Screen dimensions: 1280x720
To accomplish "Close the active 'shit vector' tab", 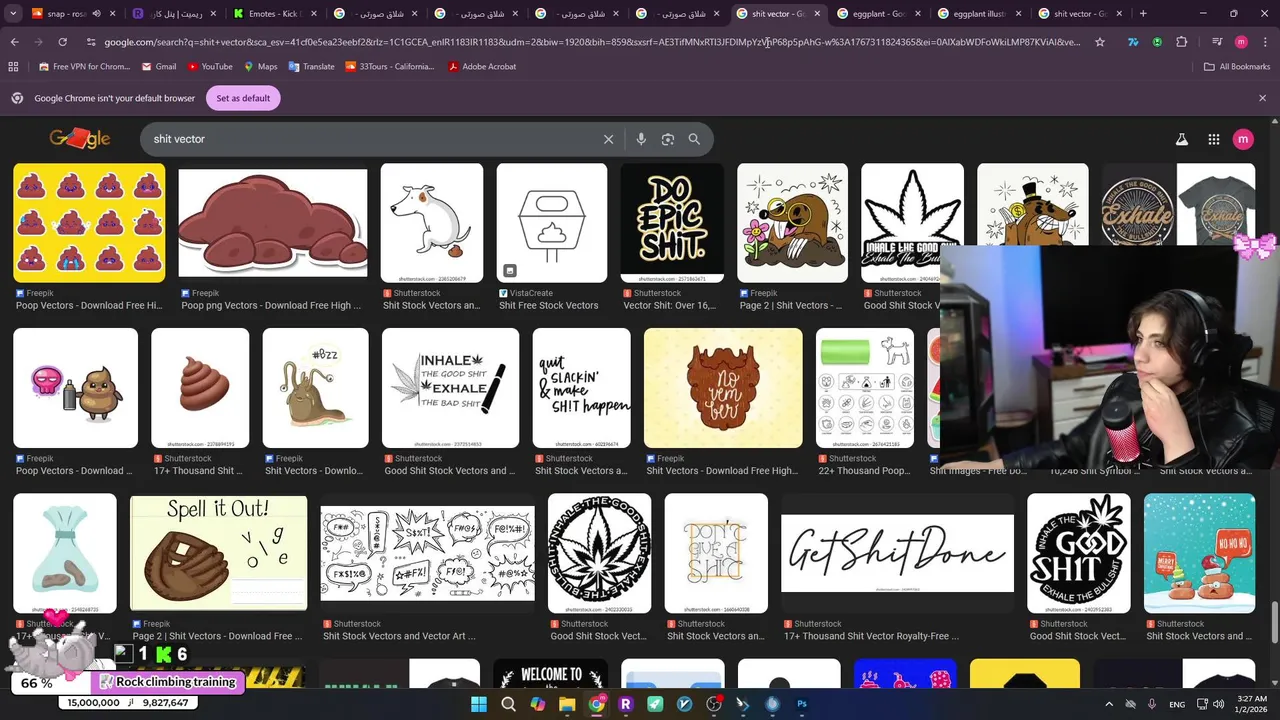I will (x=817, y=14).
